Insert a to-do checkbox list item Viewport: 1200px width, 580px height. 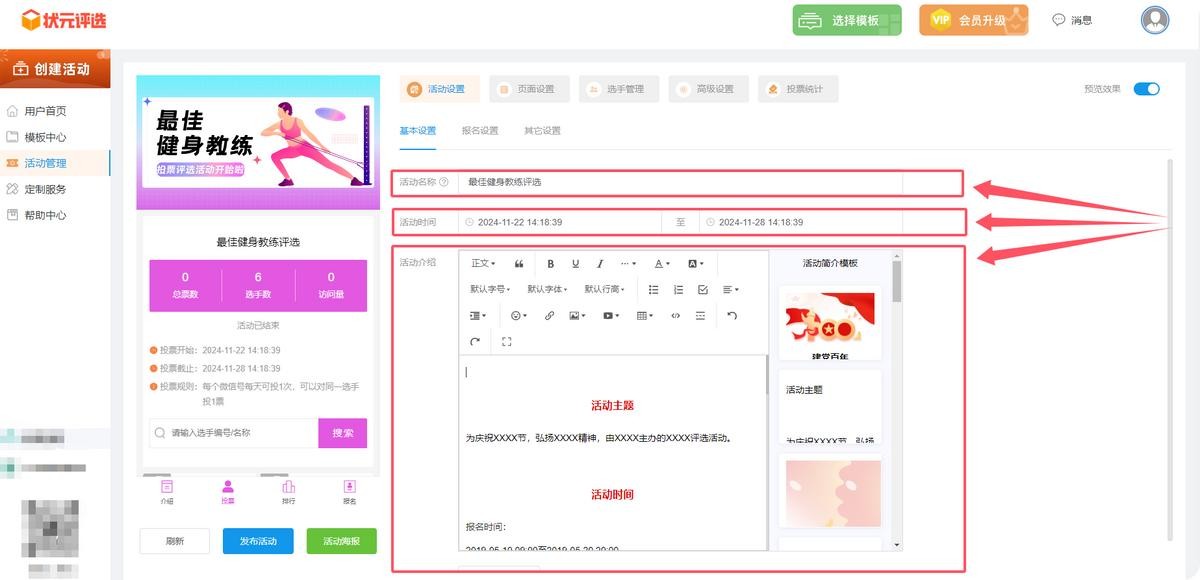point(703,290)
